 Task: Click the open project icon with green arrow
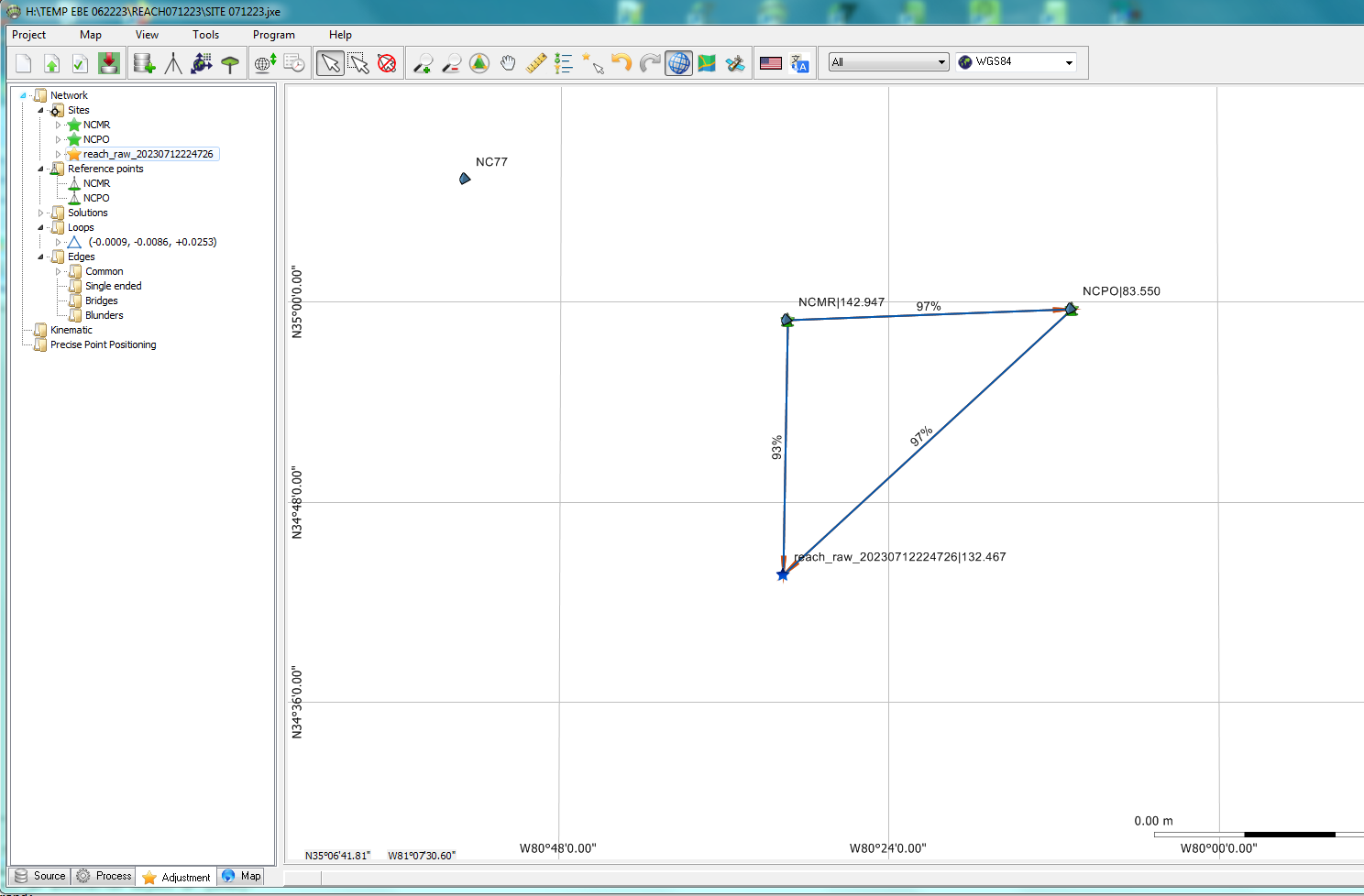point(52,63)
